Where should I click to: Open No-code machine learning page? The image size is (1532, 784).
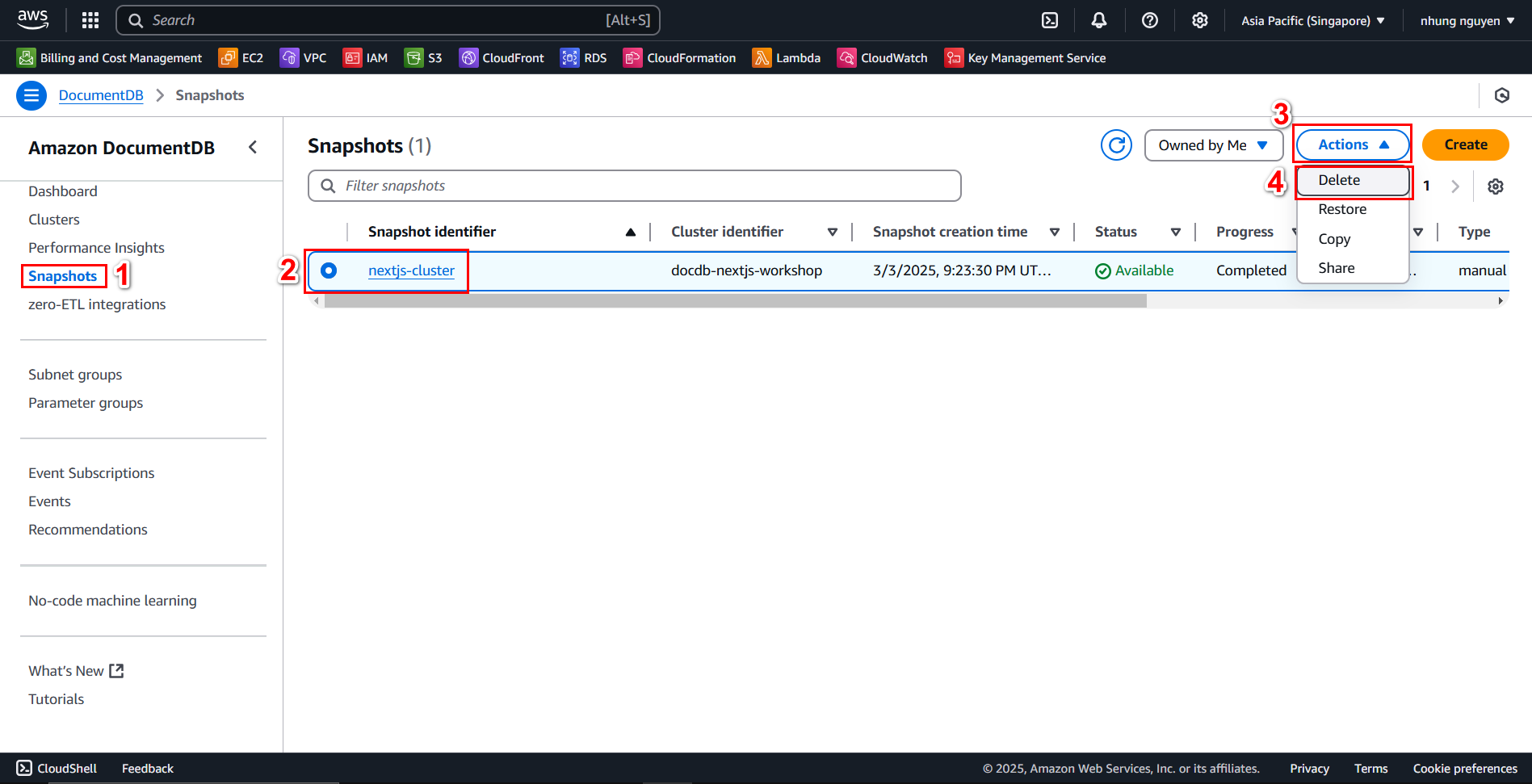point(112,601)
